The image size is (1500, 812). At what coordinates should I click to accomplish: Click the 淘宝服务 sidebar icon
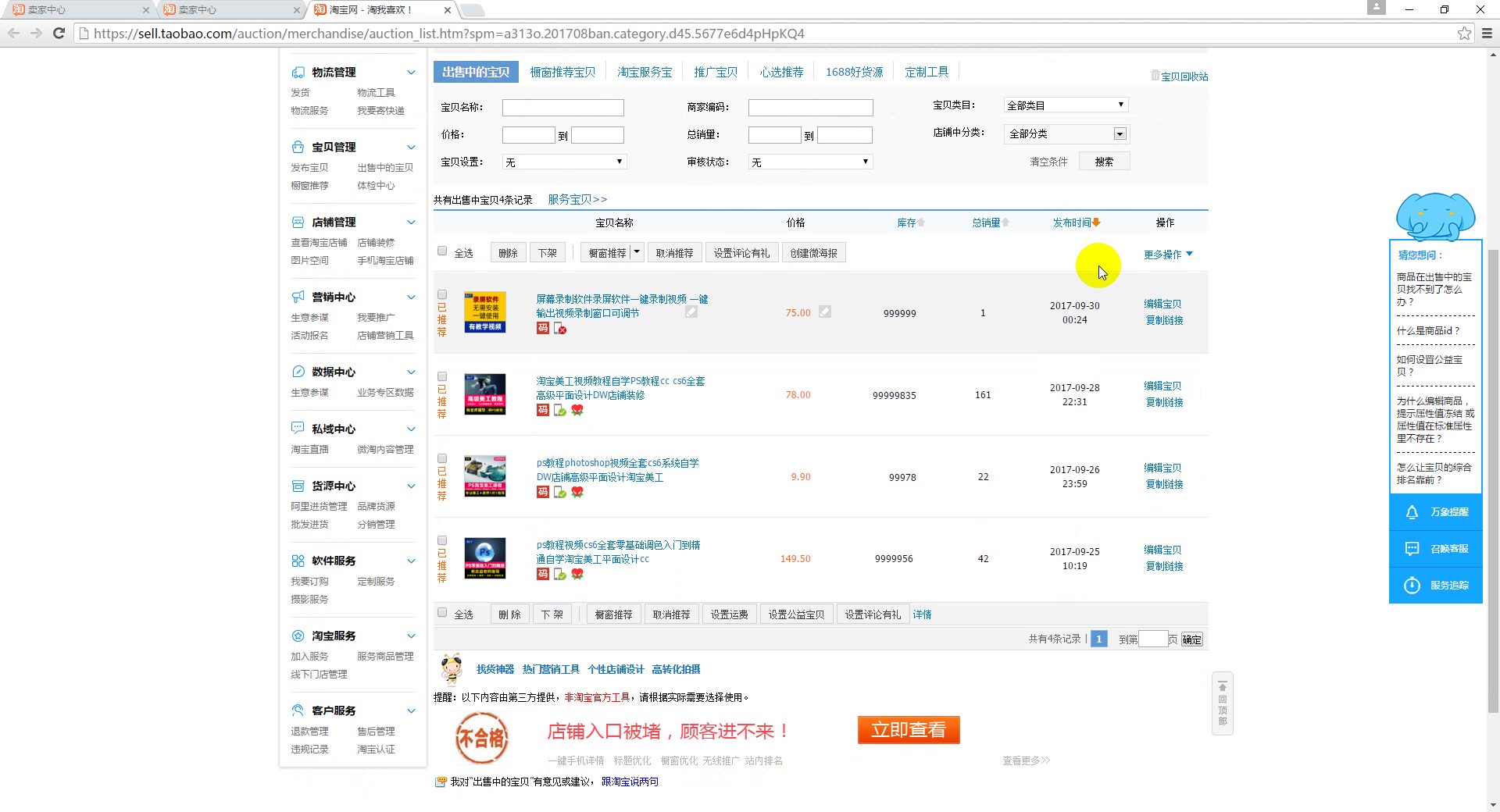[x=298, y=636]
